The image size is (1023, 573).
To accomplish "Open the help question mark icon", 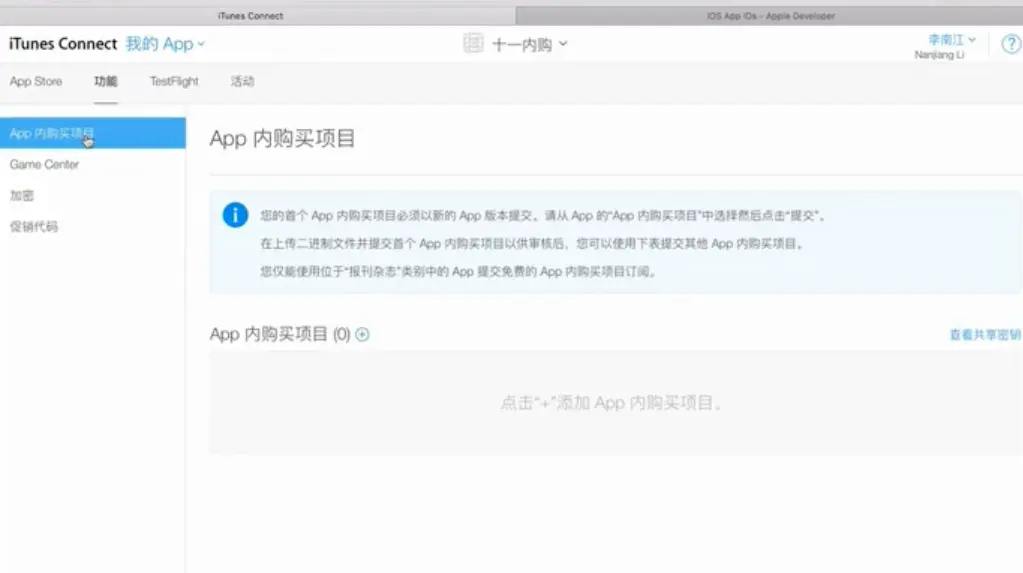I will (1012, 44).
